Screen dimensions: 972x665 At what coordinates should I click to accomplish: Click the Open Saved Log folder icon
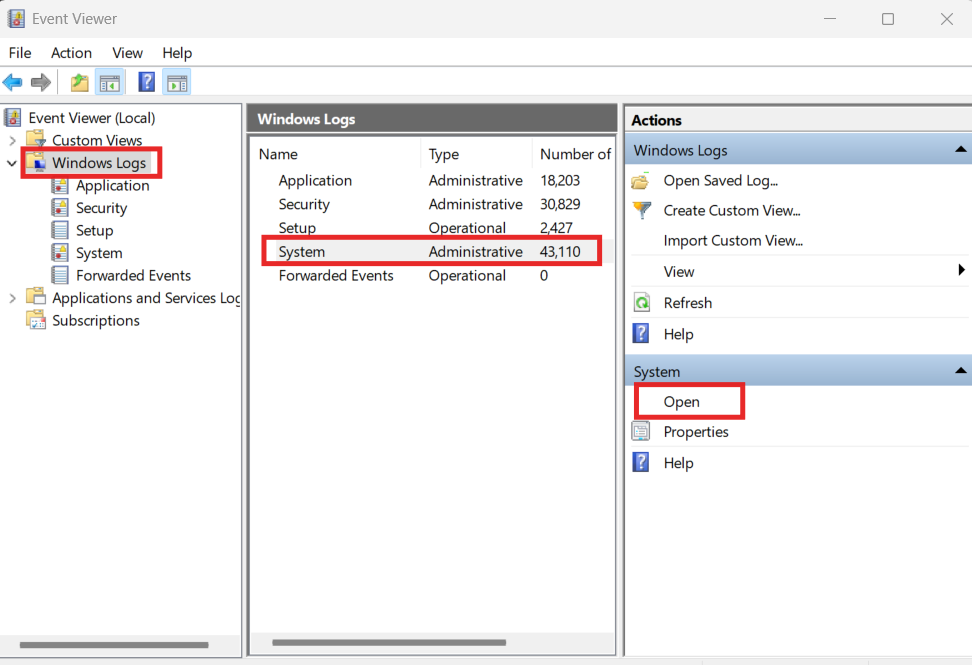[x=642, y=181]
